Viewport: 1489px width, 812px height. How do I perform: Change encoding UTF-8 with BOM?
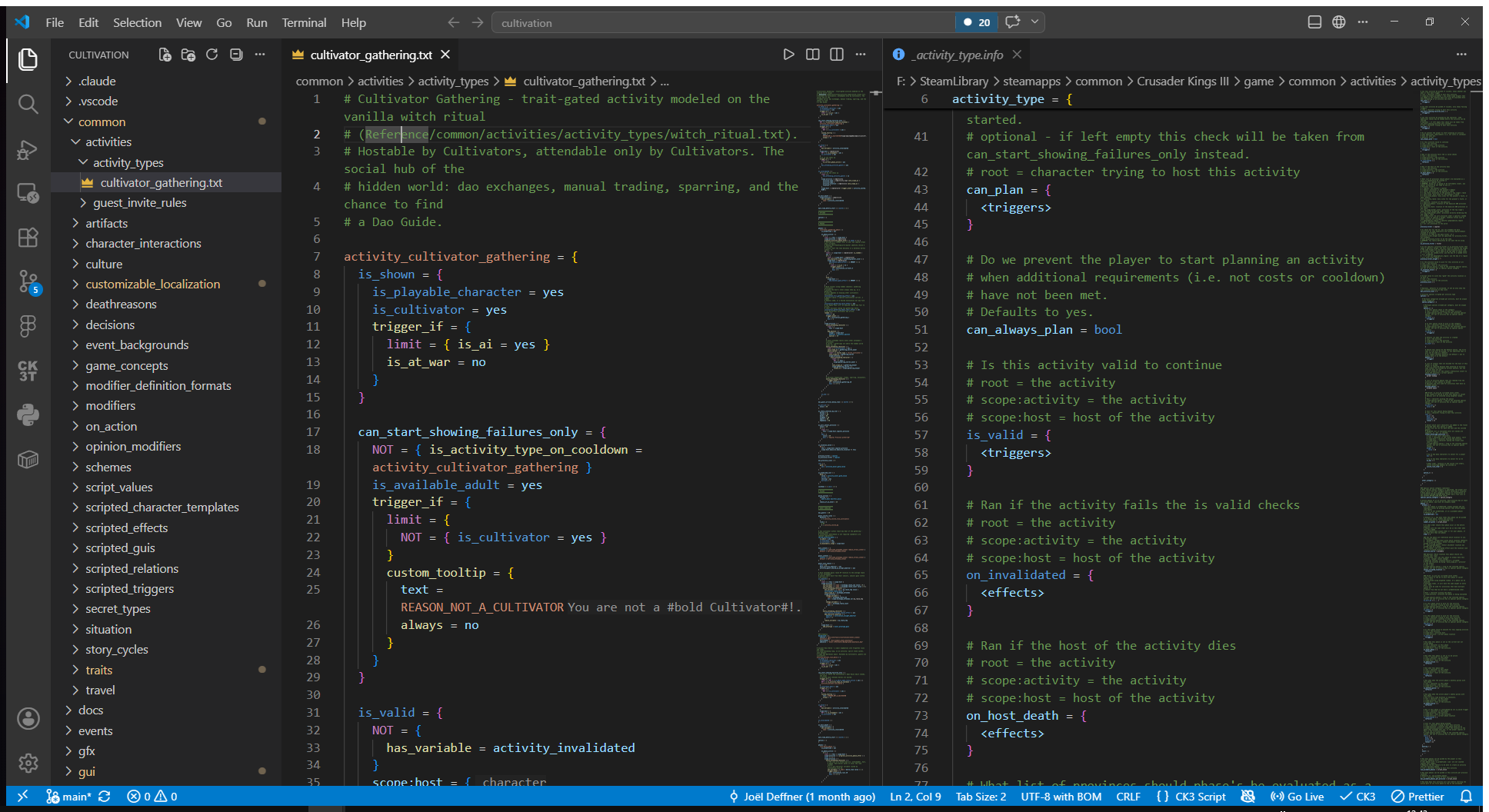[1061, 797]
